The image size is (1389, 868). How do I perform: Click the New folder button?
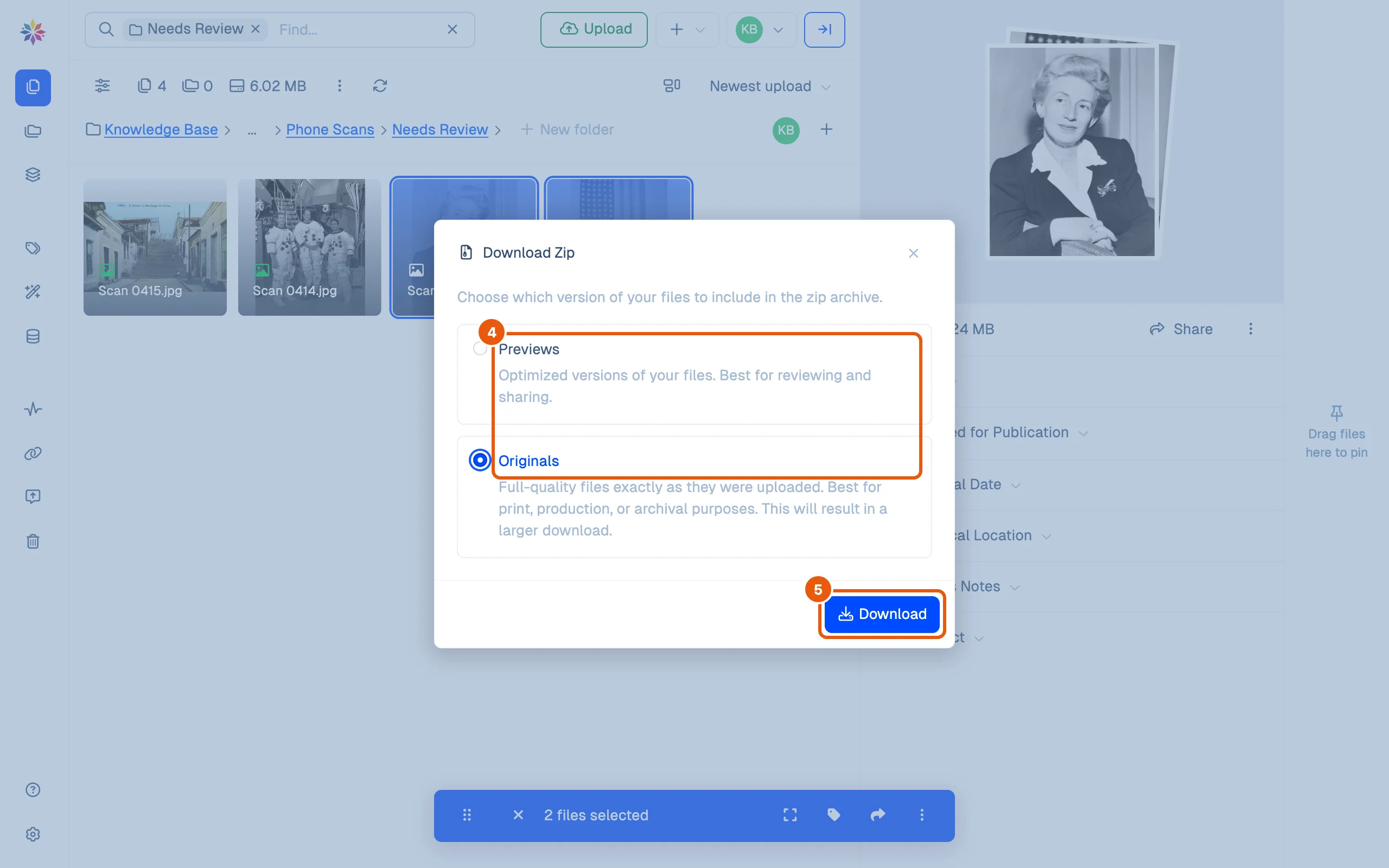567,129
